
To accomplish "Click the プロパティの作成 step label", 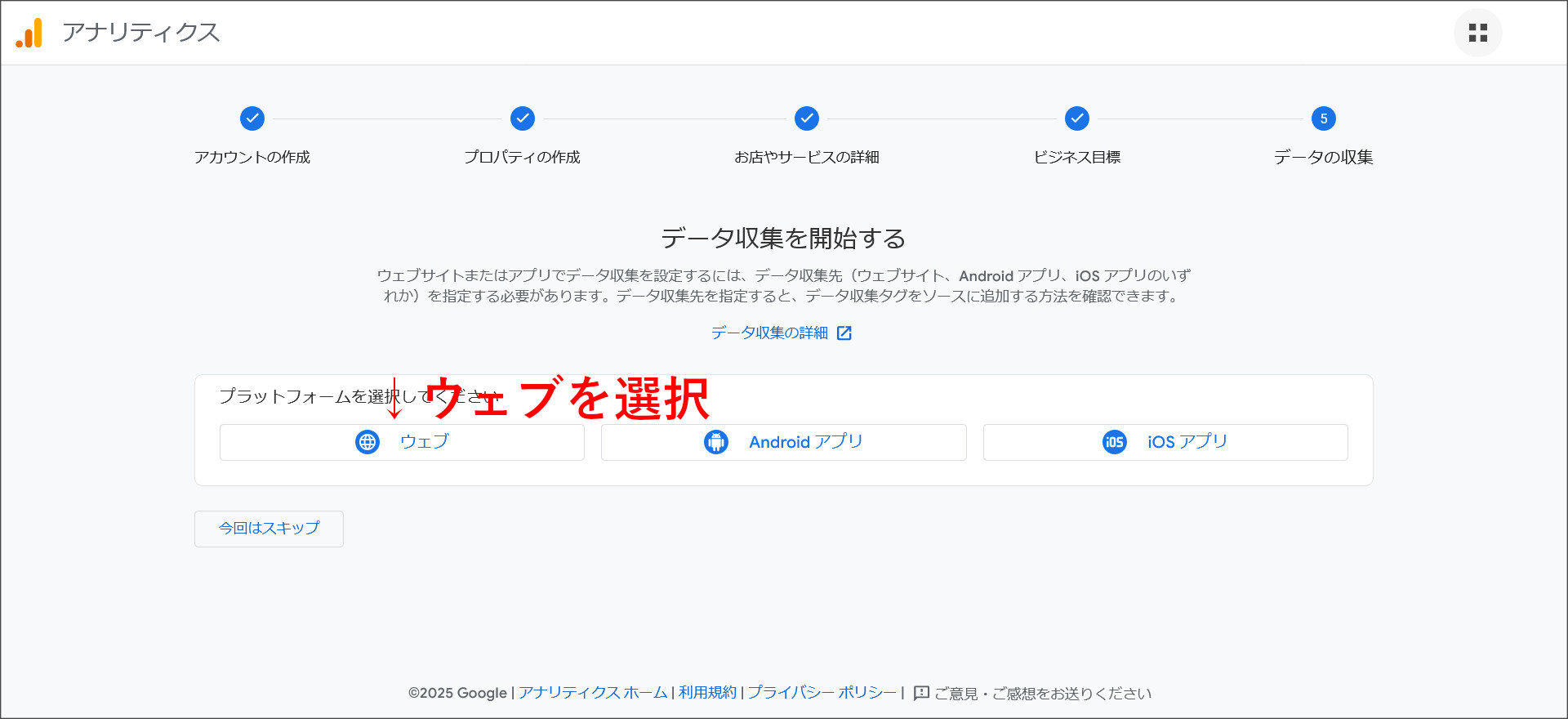I will (x=523, y=157).
